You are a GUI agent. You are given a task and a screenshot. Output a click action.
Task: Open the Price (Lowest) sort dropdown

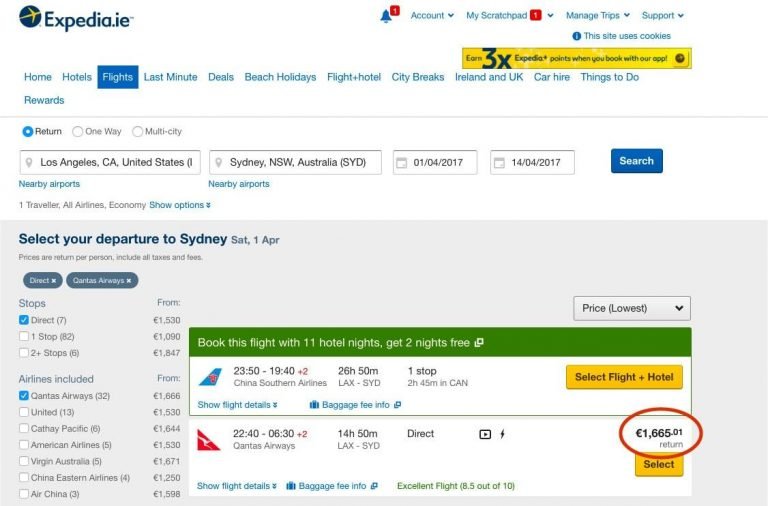pyautogui.click(x=632, y=308)
